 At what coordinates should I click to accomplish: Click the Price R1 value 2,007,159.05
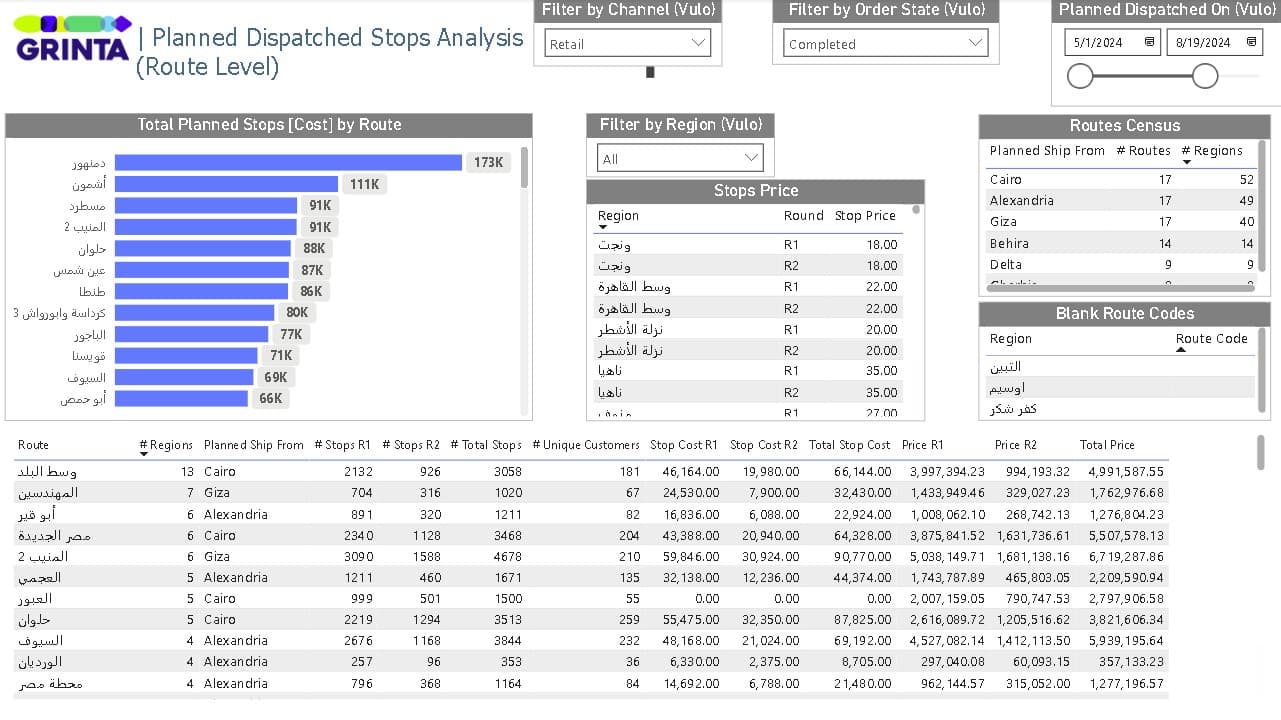[x=947, y=598]
